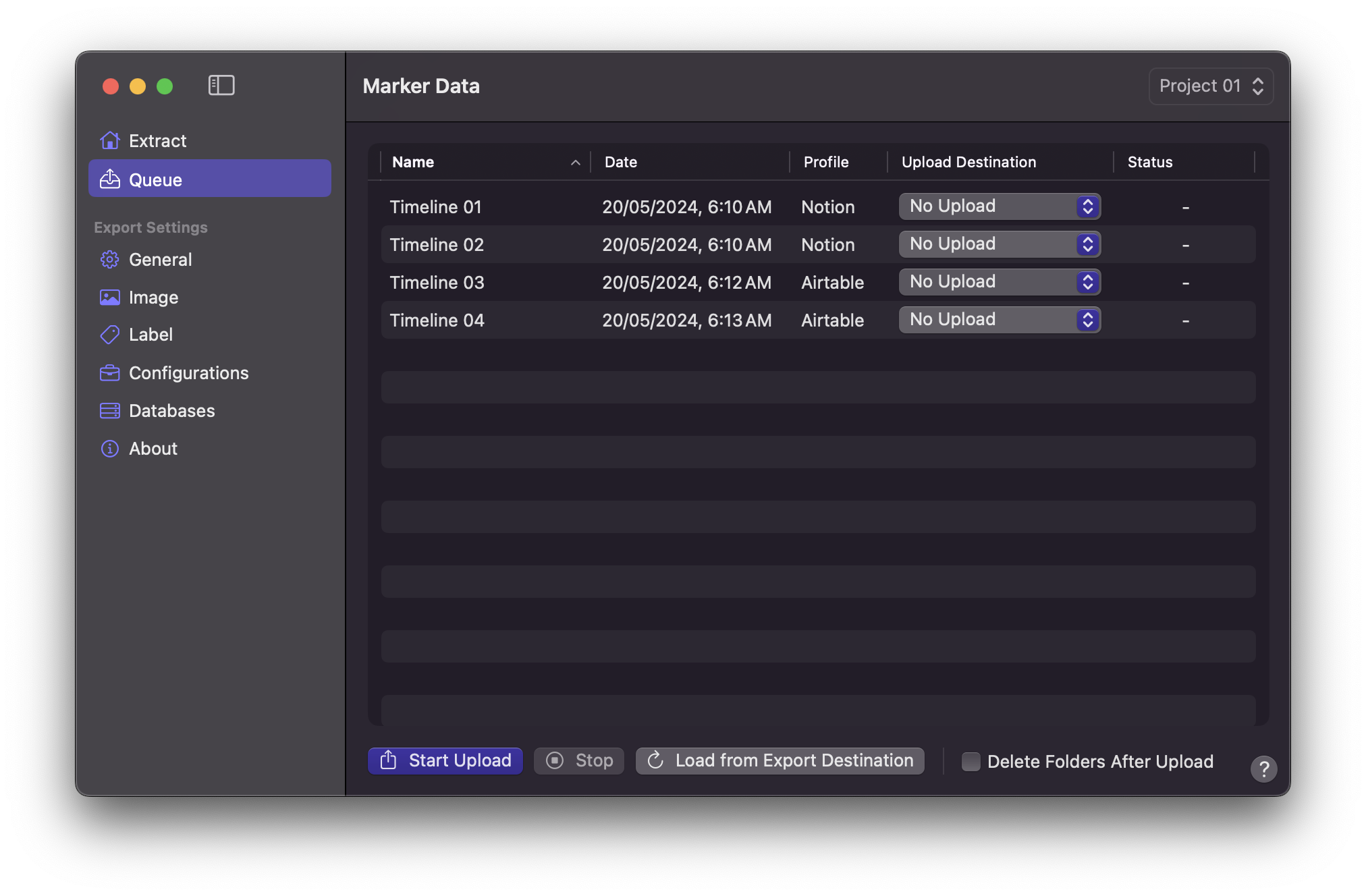Open the help question mark button
The height and width of the screenshot is (896, 1366).
[1263, 768]
